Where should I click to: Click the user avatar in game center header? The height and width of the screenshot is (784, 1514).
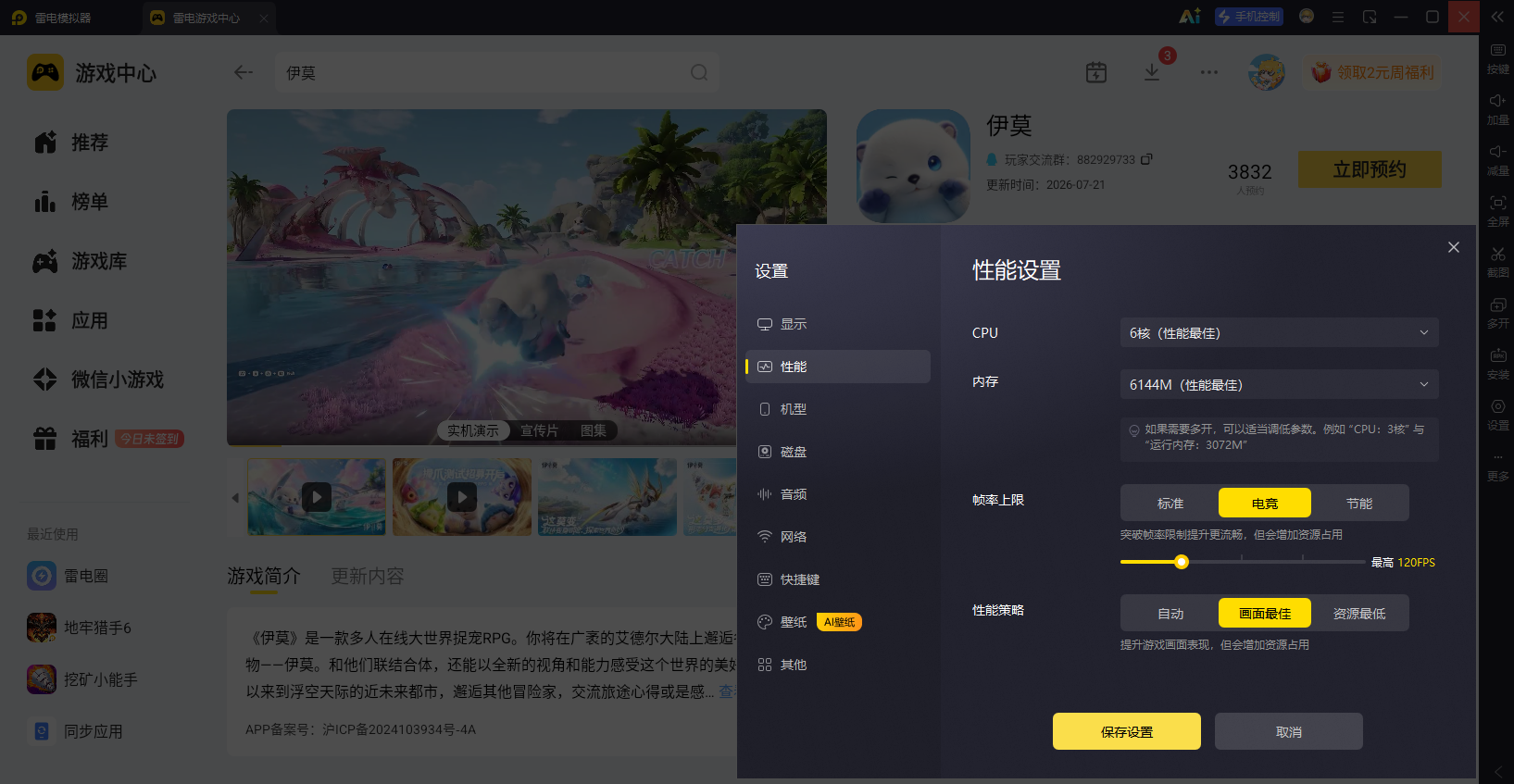click(1266, 72)
